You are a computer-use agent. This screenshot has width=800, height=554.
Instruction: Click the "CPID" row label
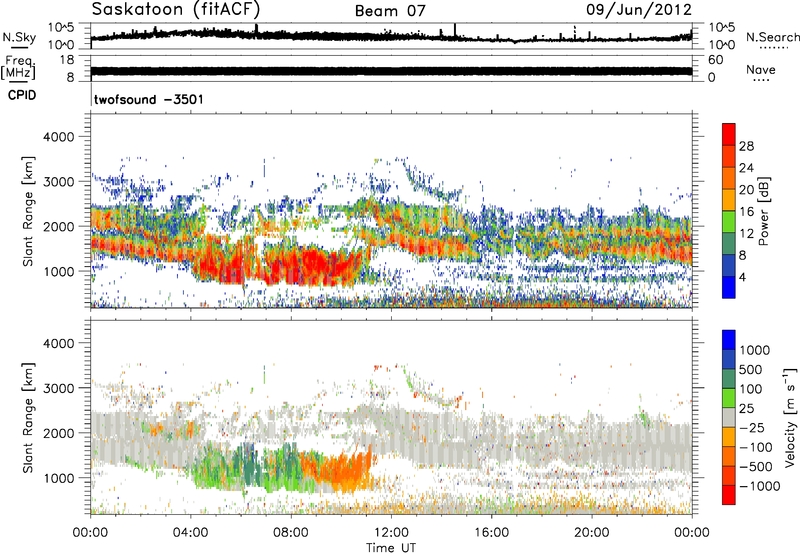click(22, 95)
